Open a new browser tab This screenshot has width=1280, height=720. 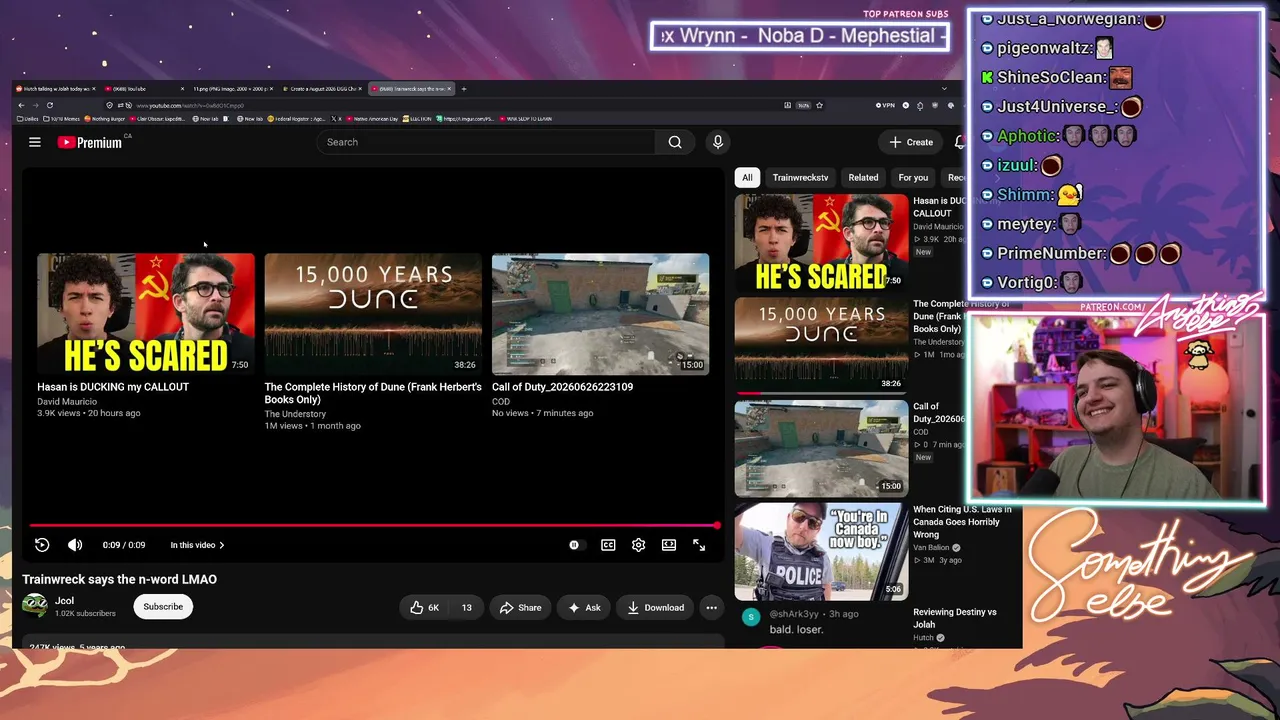[463, 89]
